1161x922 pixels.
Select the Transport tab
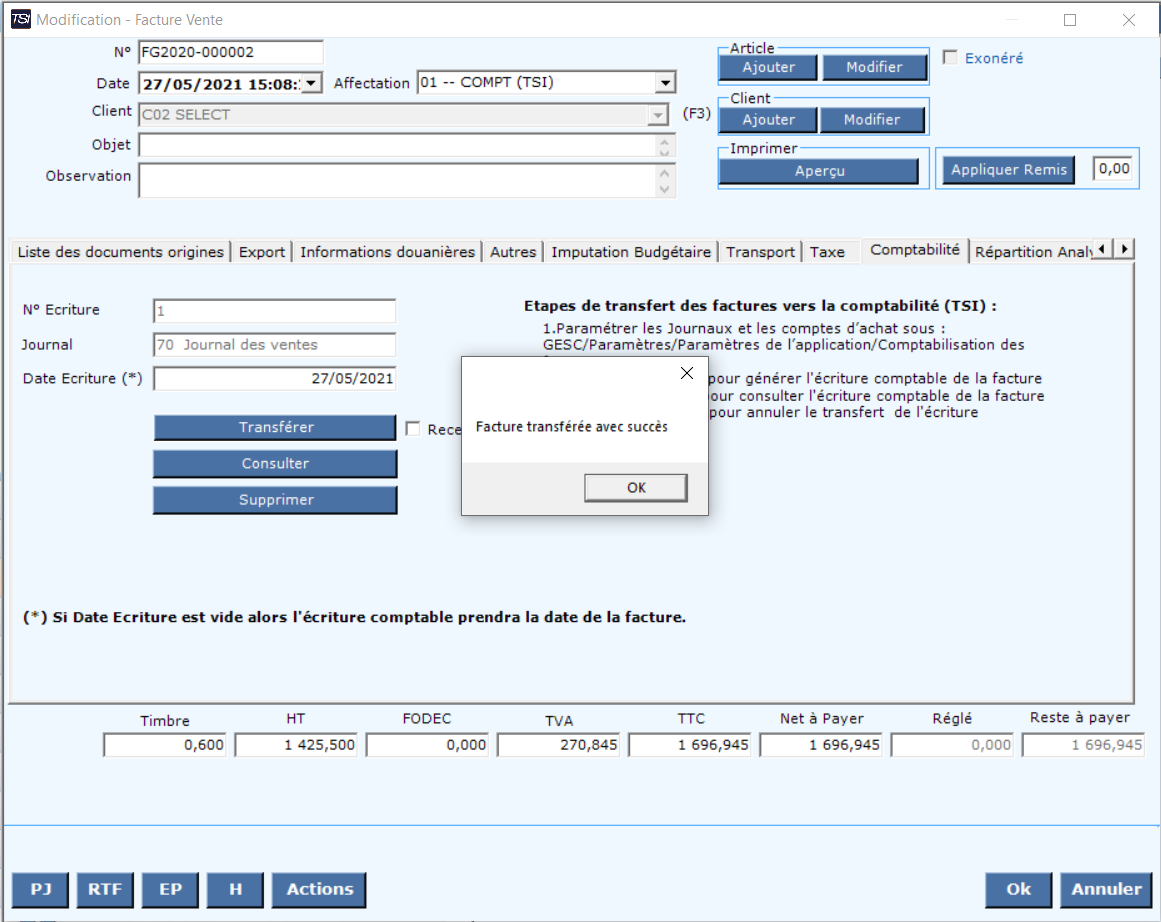(760, 252)
